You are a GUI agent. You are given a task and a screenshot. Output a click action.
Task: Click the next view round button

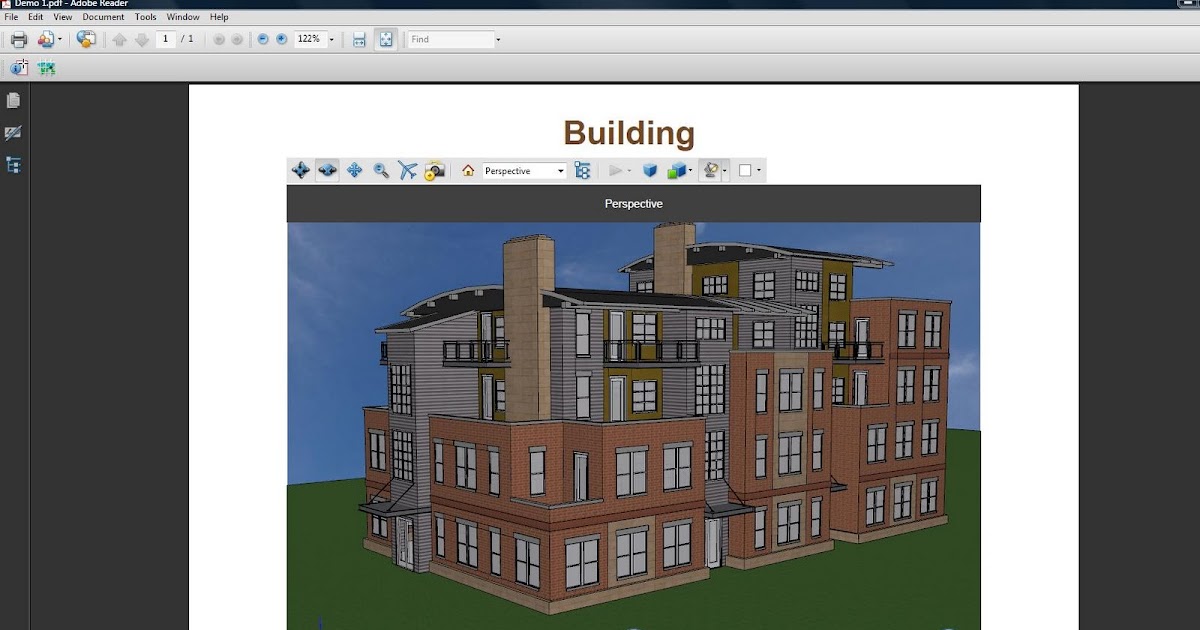click(237, 40)
